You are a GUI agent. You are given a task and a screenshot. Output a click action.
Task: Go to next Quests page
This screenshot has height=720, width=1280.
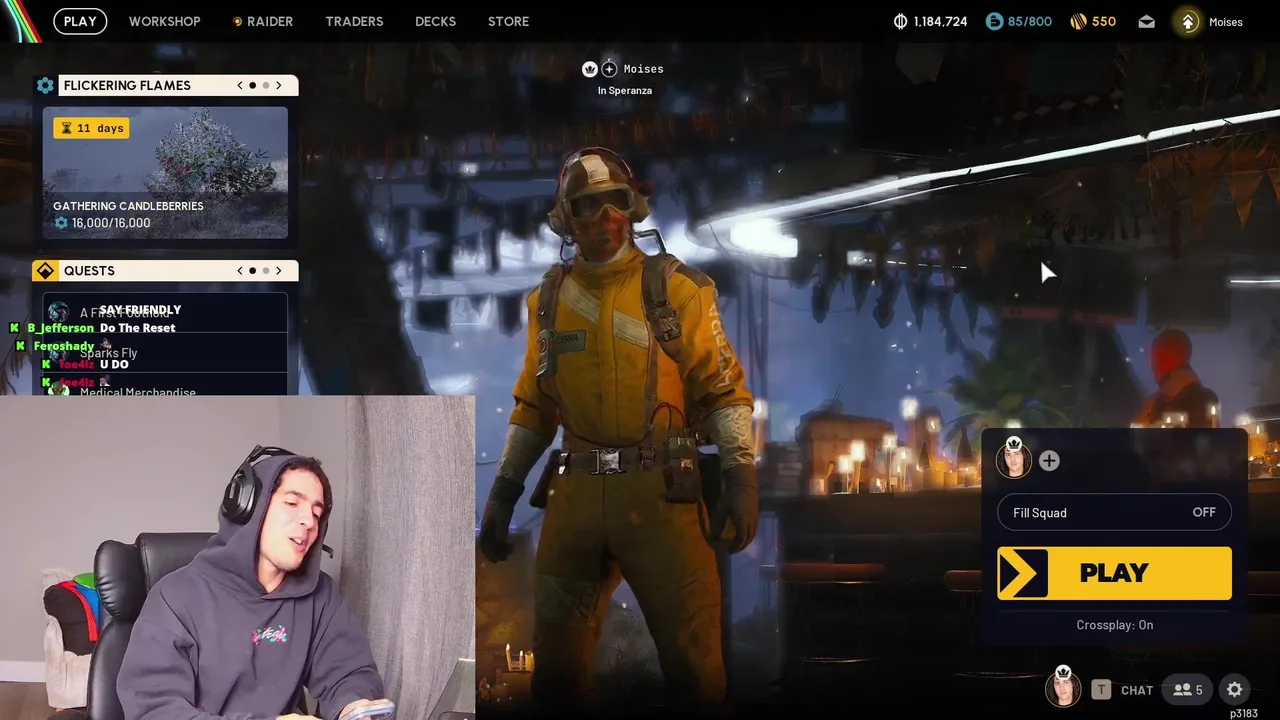(x=279, y=271)
